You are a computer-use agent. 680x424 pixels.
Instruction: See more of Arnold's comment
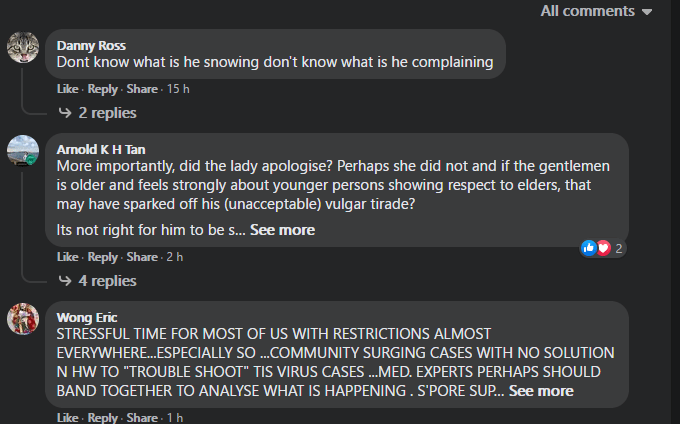click(x=282, y=230)
